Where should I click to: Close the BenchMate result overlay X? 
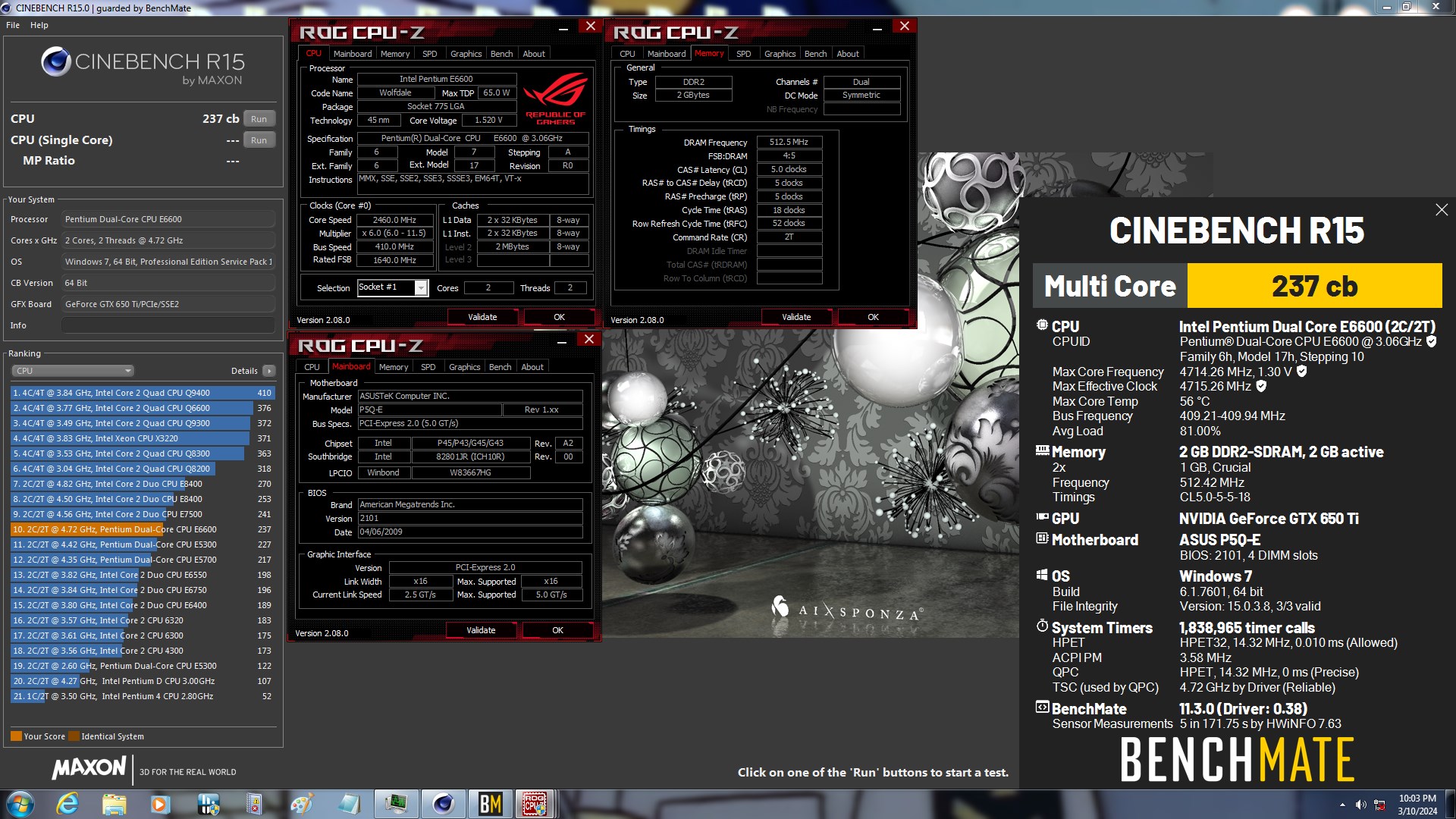(x=1442, y=210)
